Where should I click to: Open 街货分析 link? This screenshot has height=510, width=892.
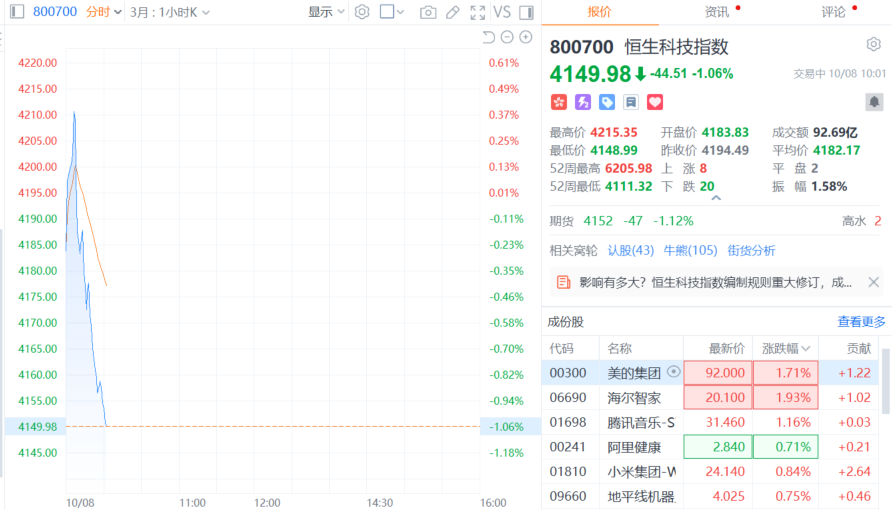tap(751, 251)
